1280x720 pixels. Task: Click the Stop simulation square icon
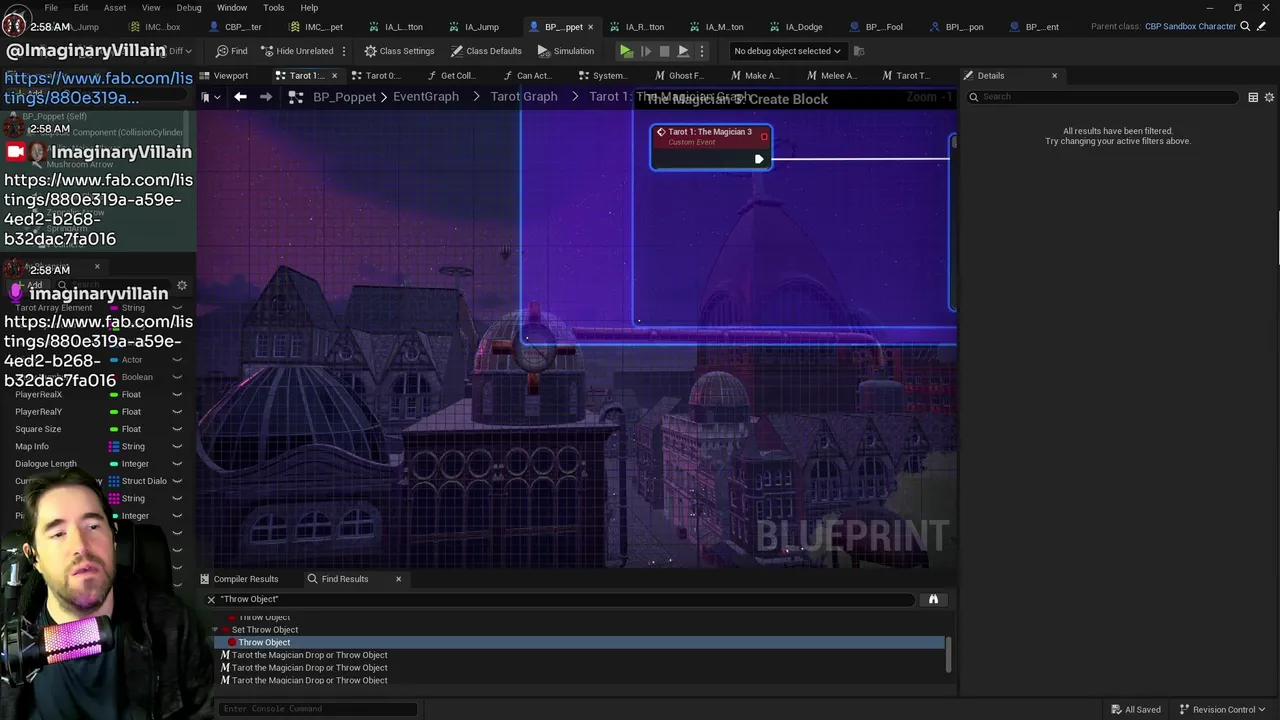point(664,51)
